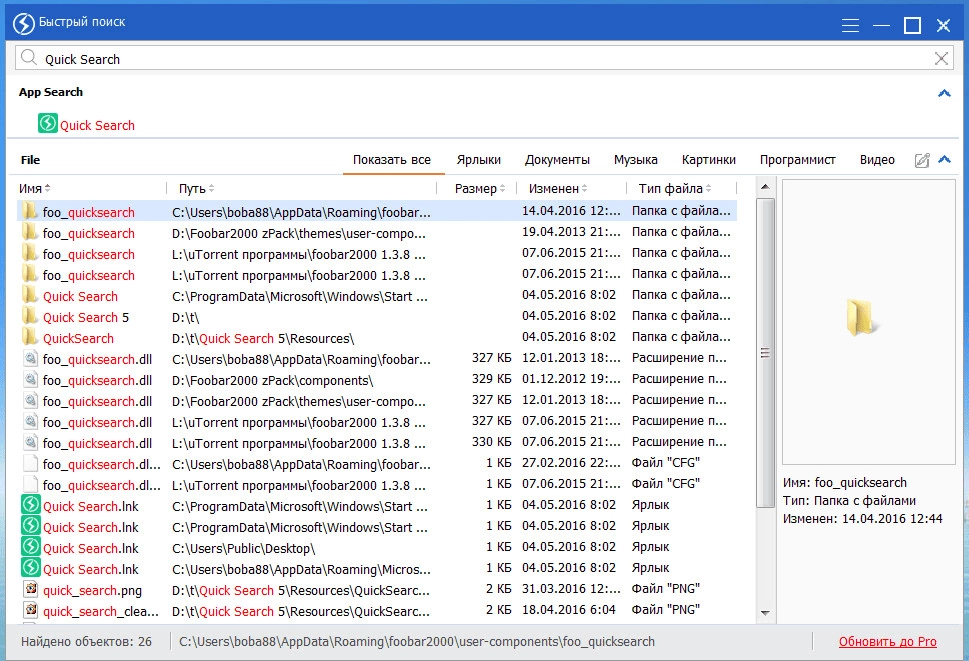Collapse the File section chevron
This screenshot has width=969, height=661.
pyautogui.click(x=944, y=159)
